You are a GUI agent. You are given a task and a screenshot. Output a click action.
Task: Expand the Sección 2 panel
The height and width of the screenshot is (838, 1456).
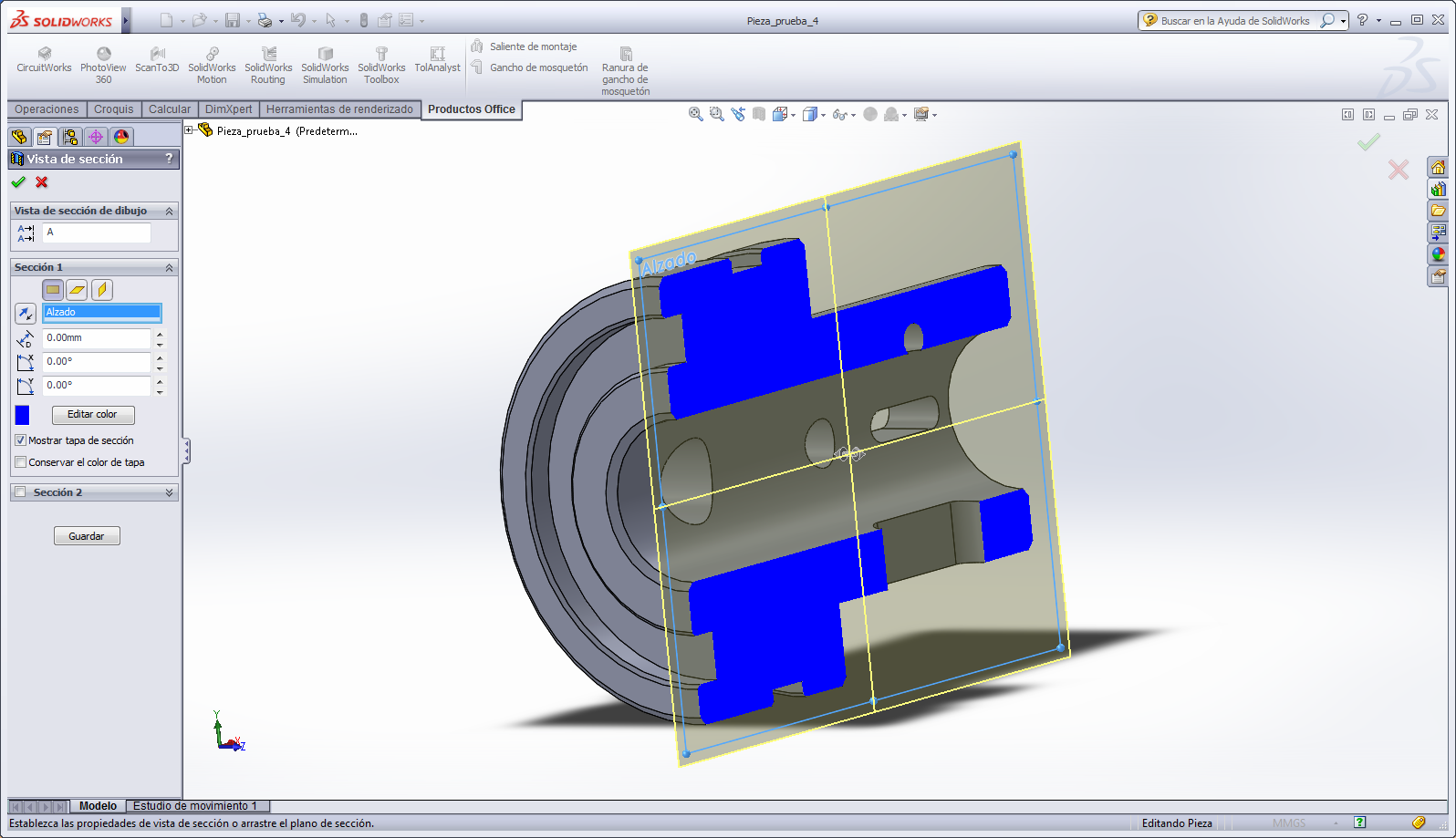(x=169, y=492)
